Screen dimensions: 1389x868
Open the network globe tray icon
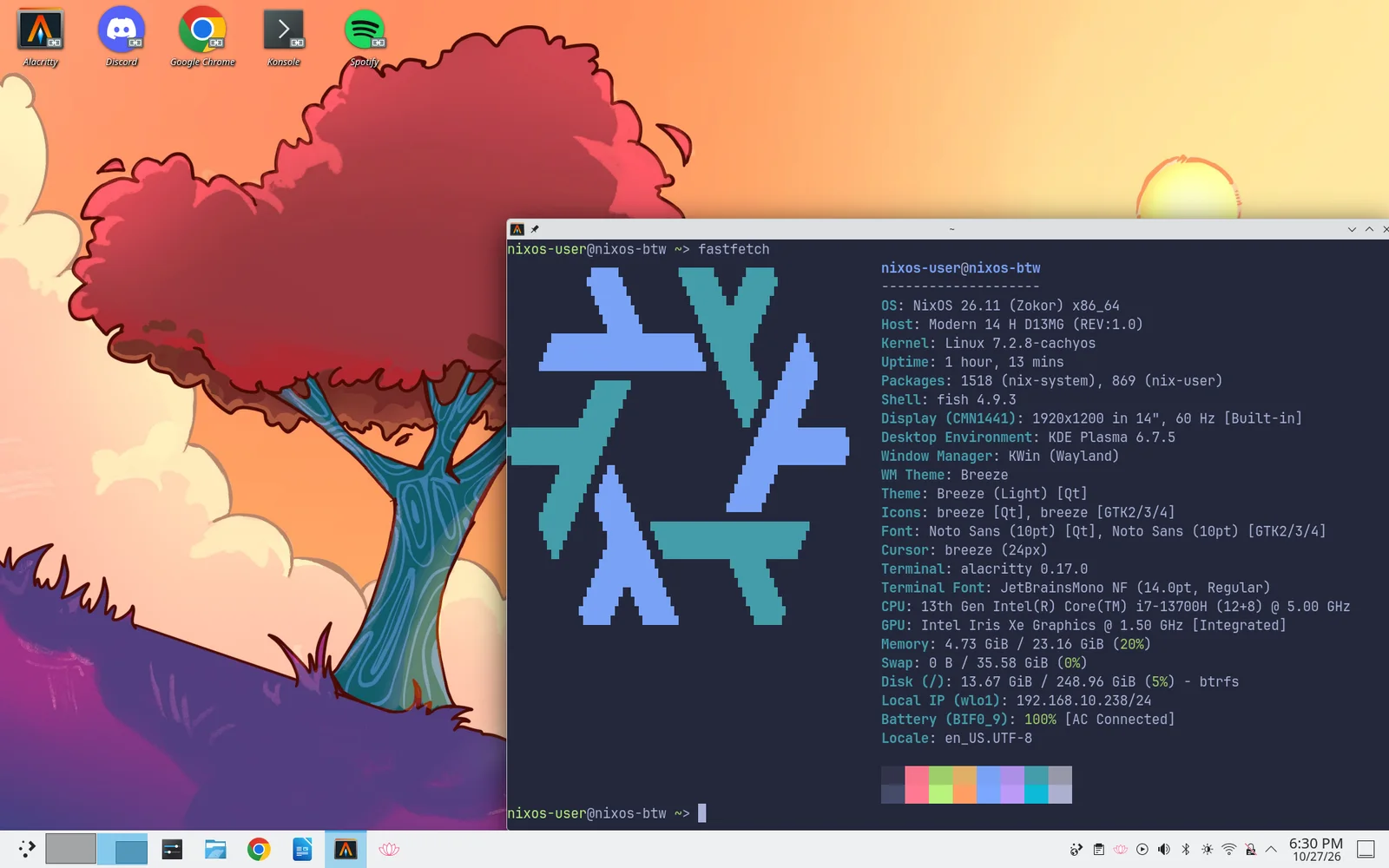pyautogui.click(x=1076, y=850)
